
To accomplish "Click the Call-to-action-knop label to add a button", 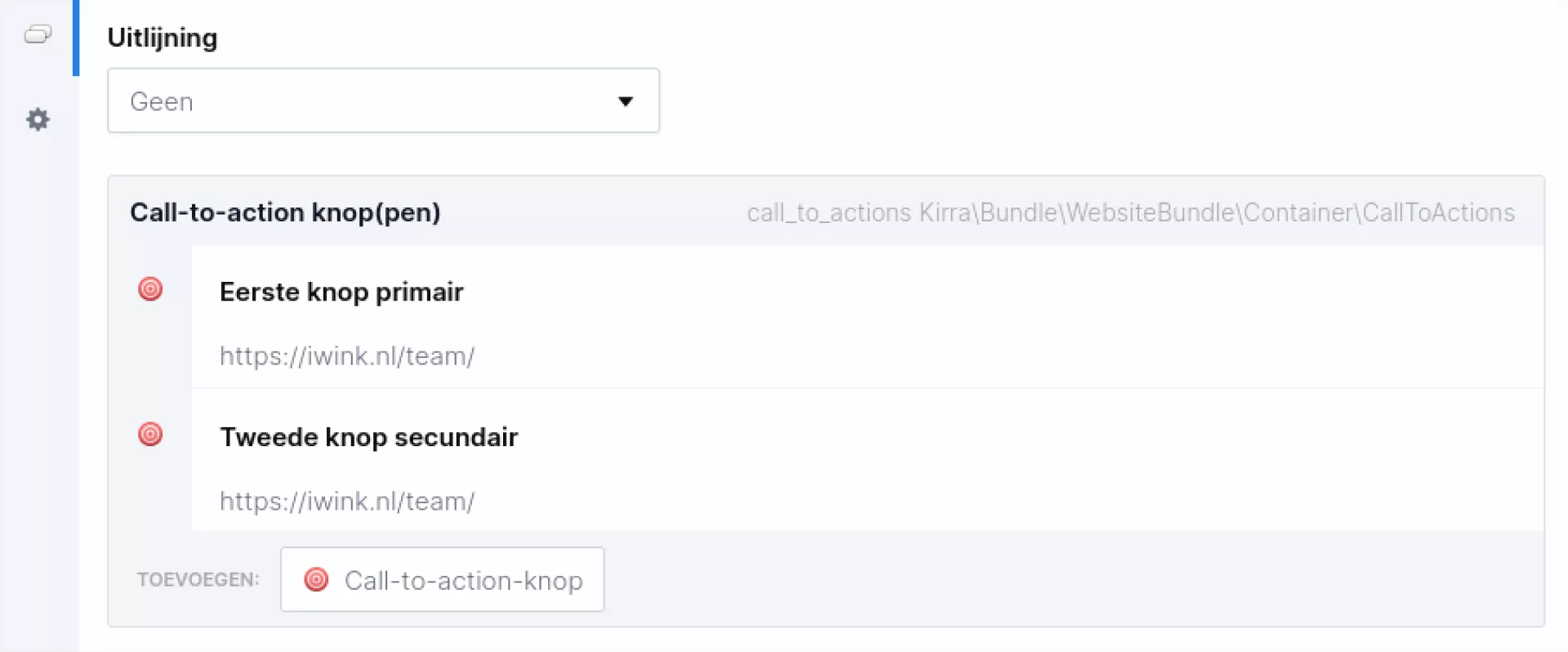I will pyautogui.click(x=463, y=580).
